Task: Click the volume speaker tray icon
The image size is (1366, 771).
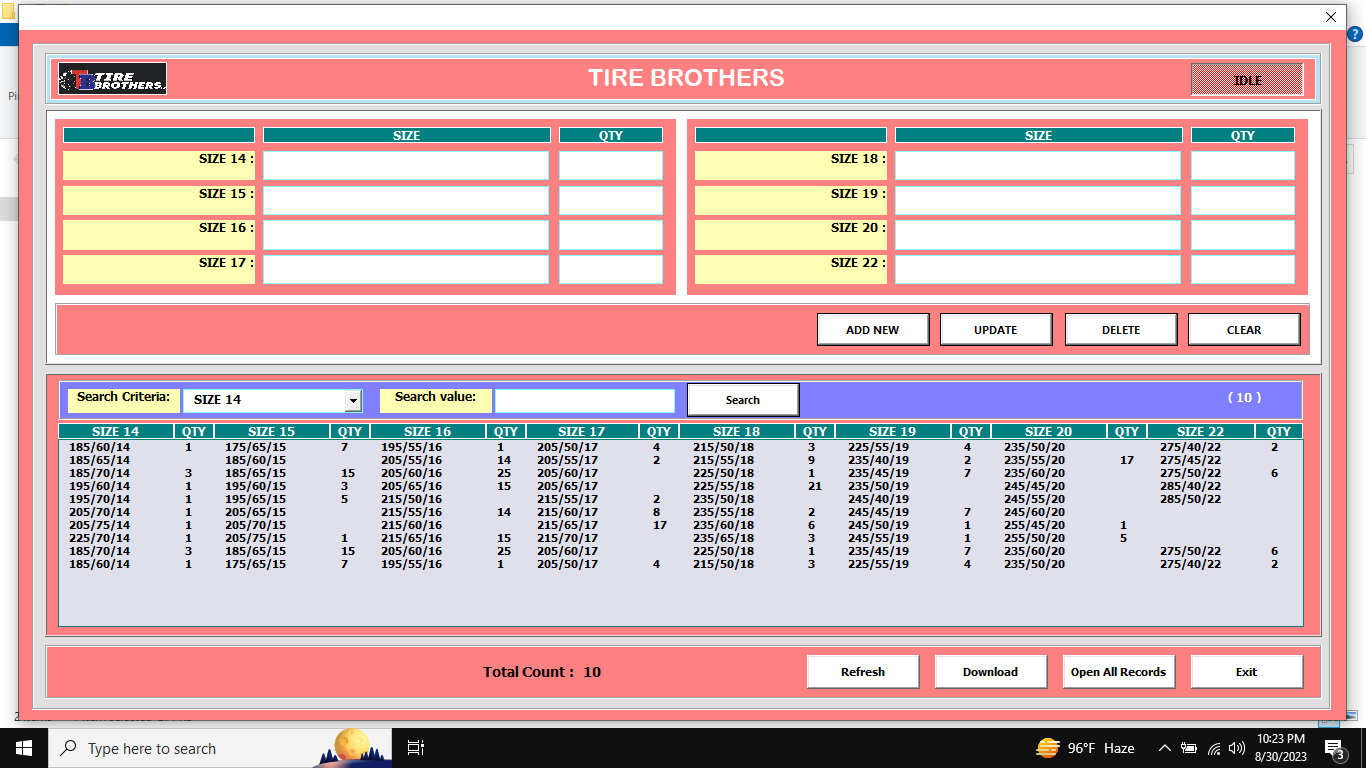Action: [x=1237, y=748]
